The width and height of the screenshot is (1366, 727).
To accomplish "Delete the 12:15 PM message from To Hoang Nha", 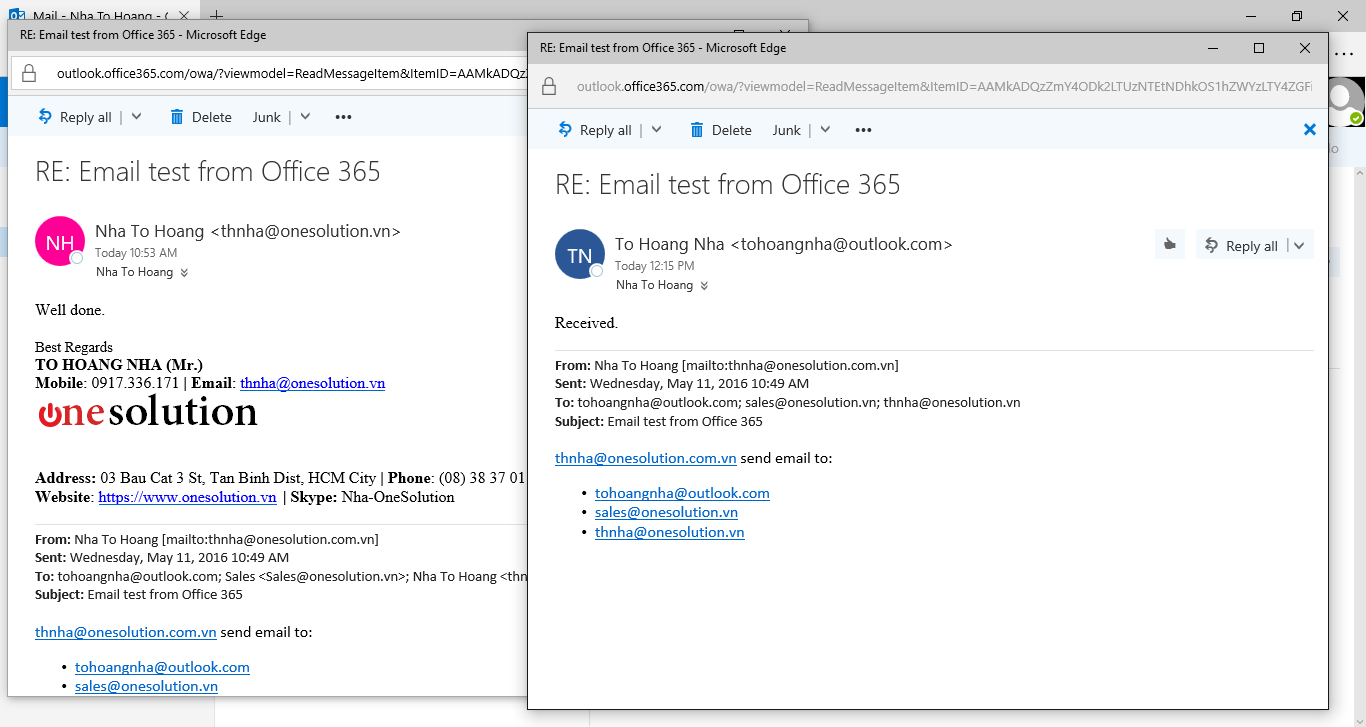I will (720, 130).
